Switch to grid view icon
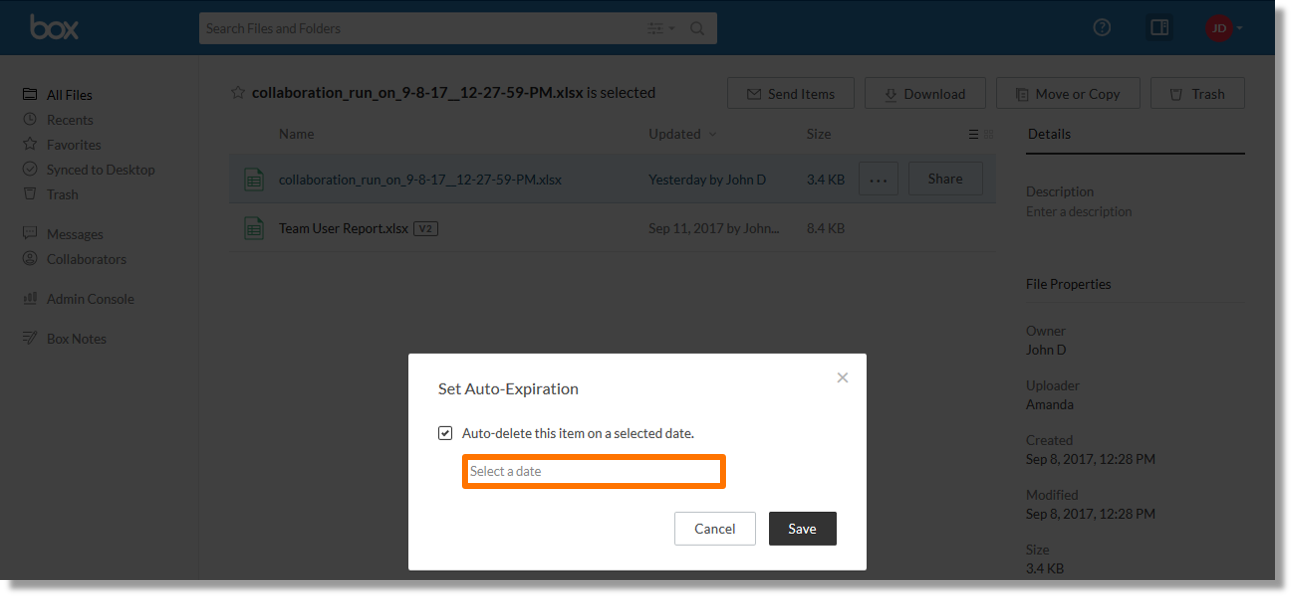 tap(990, 134)
